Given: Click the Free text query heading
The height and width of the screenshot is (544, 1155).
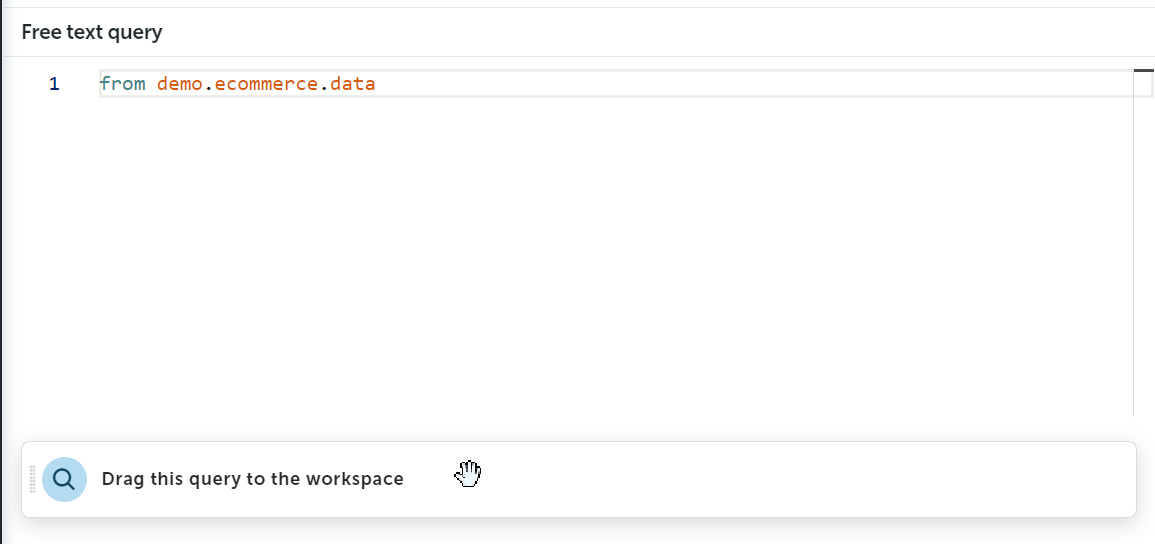Looking at the screenshot, I should click(92, 32).
